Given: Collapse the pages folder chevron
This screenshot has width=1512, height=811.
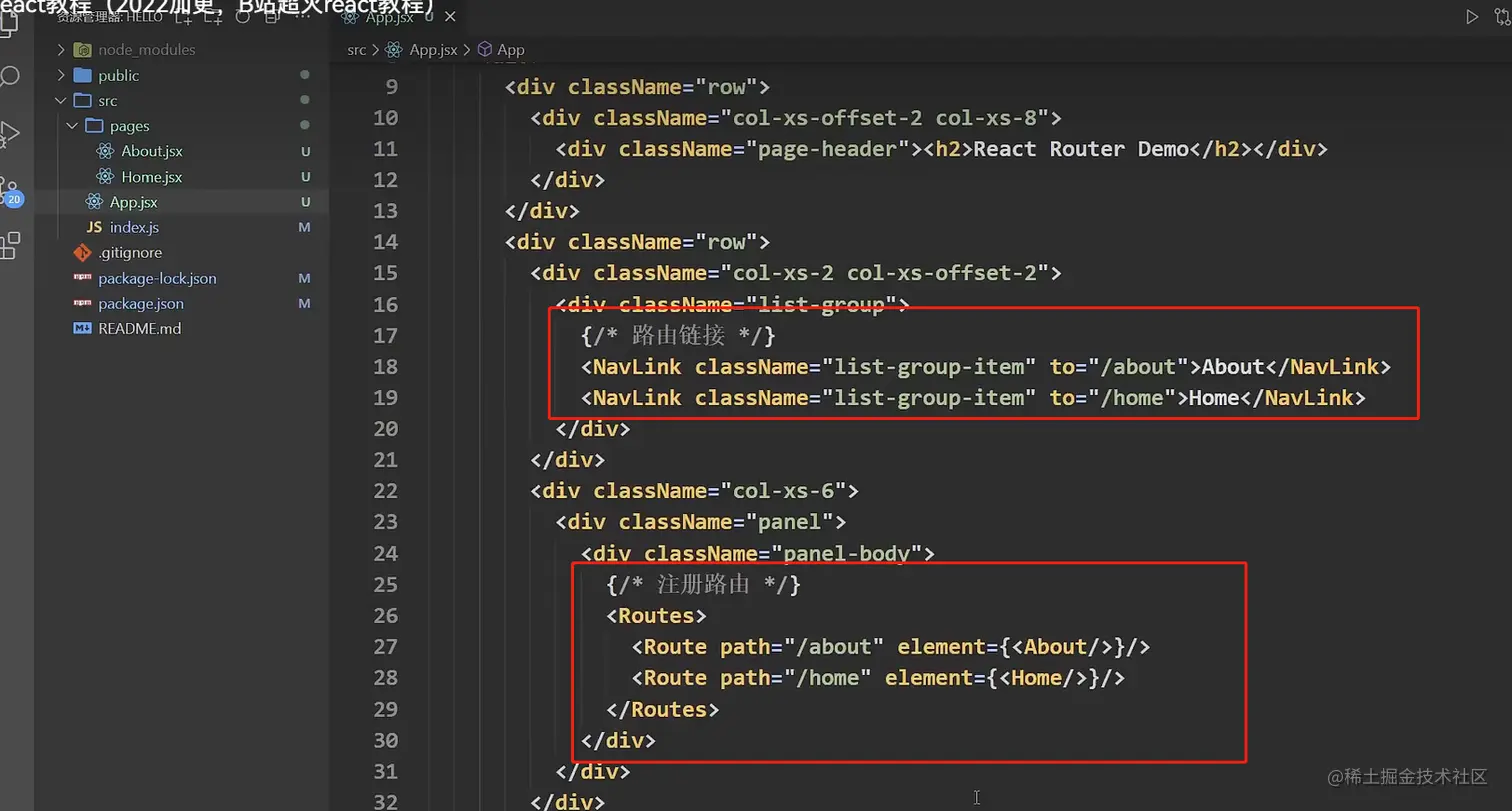Looking at the screenshot, I should tap(72, 126).
